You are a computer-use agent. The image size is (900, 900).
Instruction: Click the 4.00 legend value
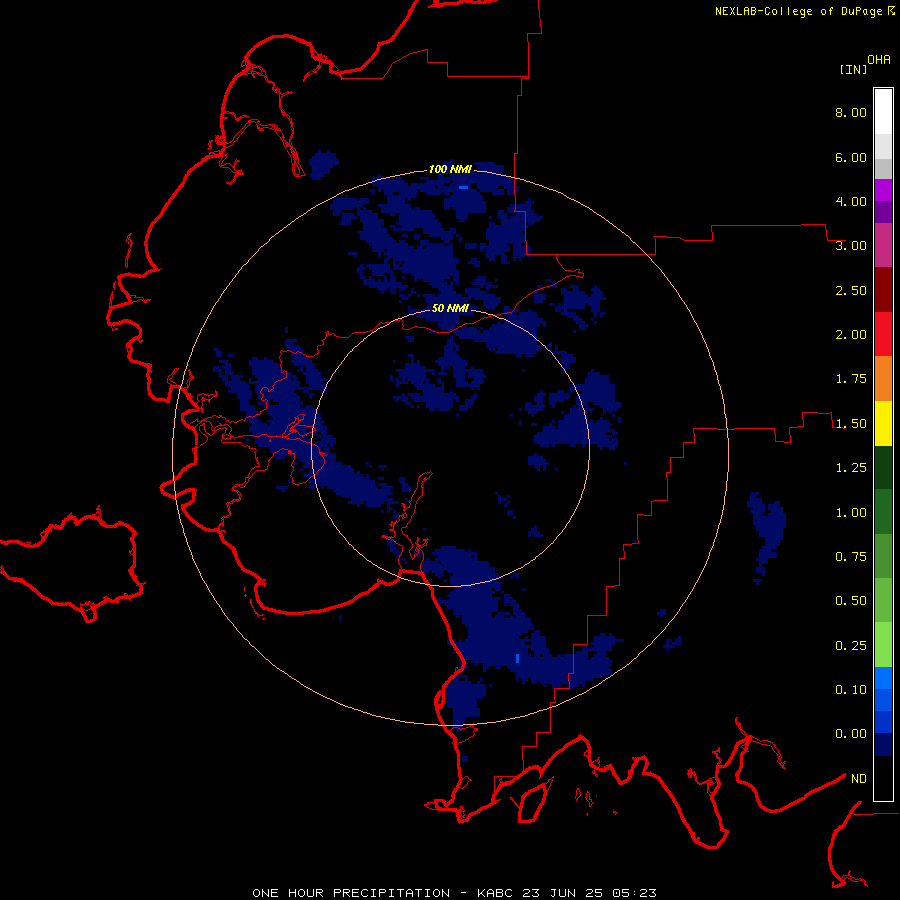tap(851, 201)
